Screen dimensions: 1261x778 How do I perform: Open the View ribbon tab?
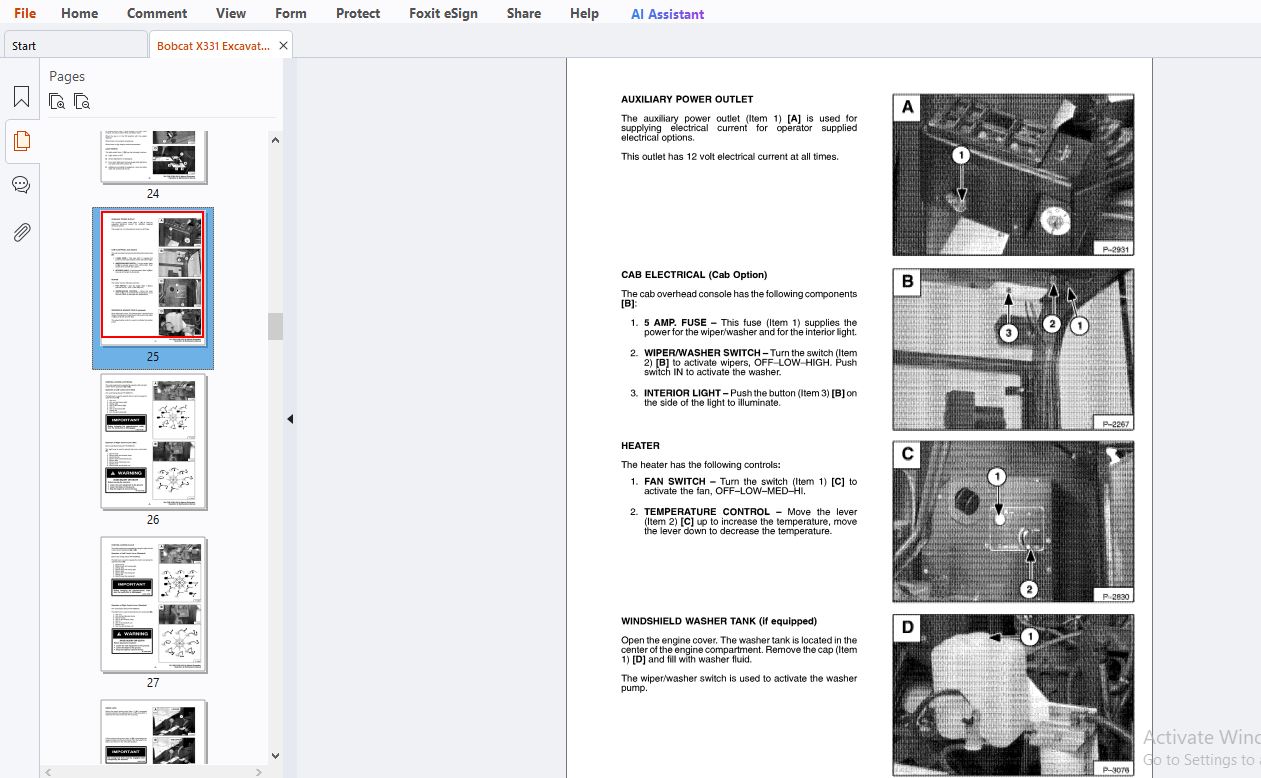tap(231, 13)
